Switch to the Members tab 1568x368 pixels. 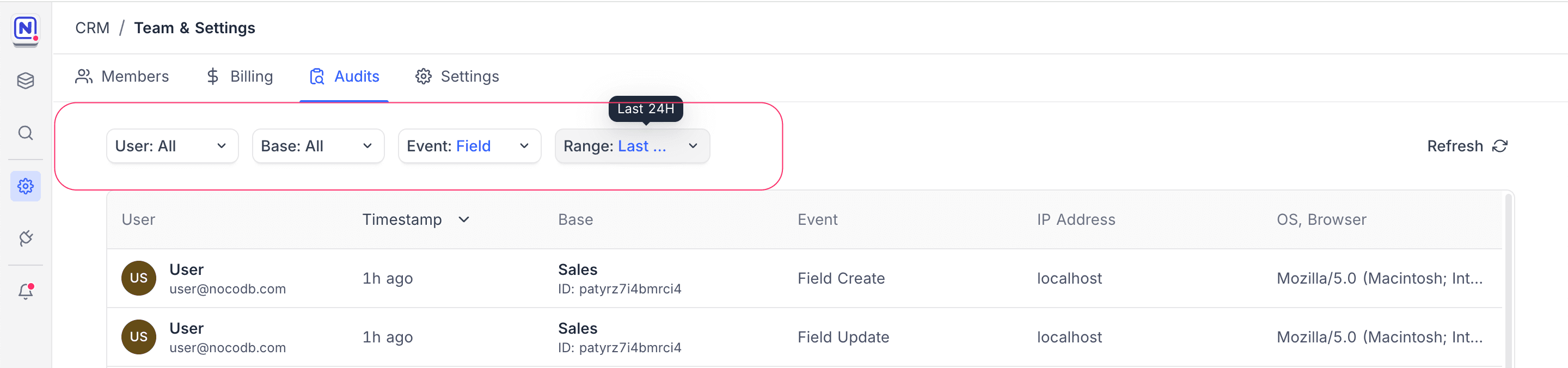click(x=122, y=77)
